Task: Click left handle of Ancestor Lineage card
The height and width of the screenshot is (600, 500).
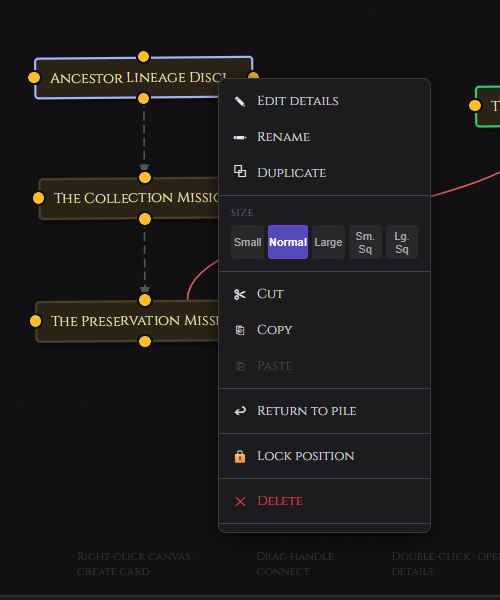Action: click(x=34, y=78)
